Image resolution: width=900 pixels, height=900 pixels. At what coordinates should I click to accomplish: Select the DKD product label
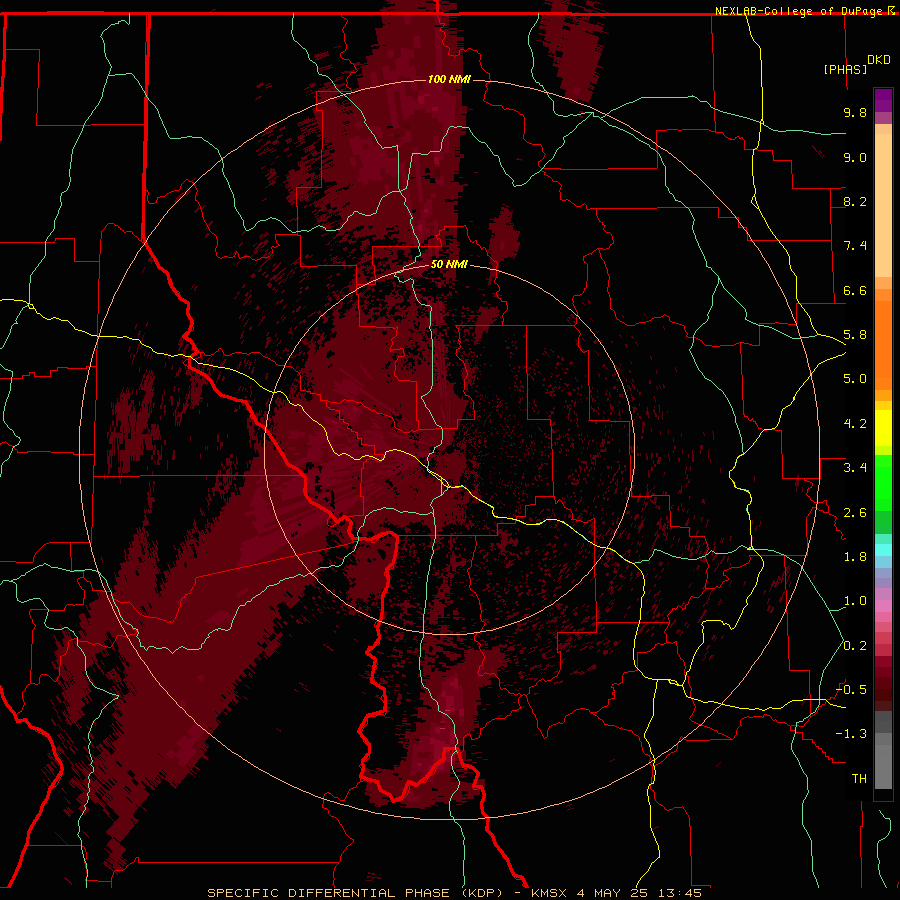[x=879, y=60]
